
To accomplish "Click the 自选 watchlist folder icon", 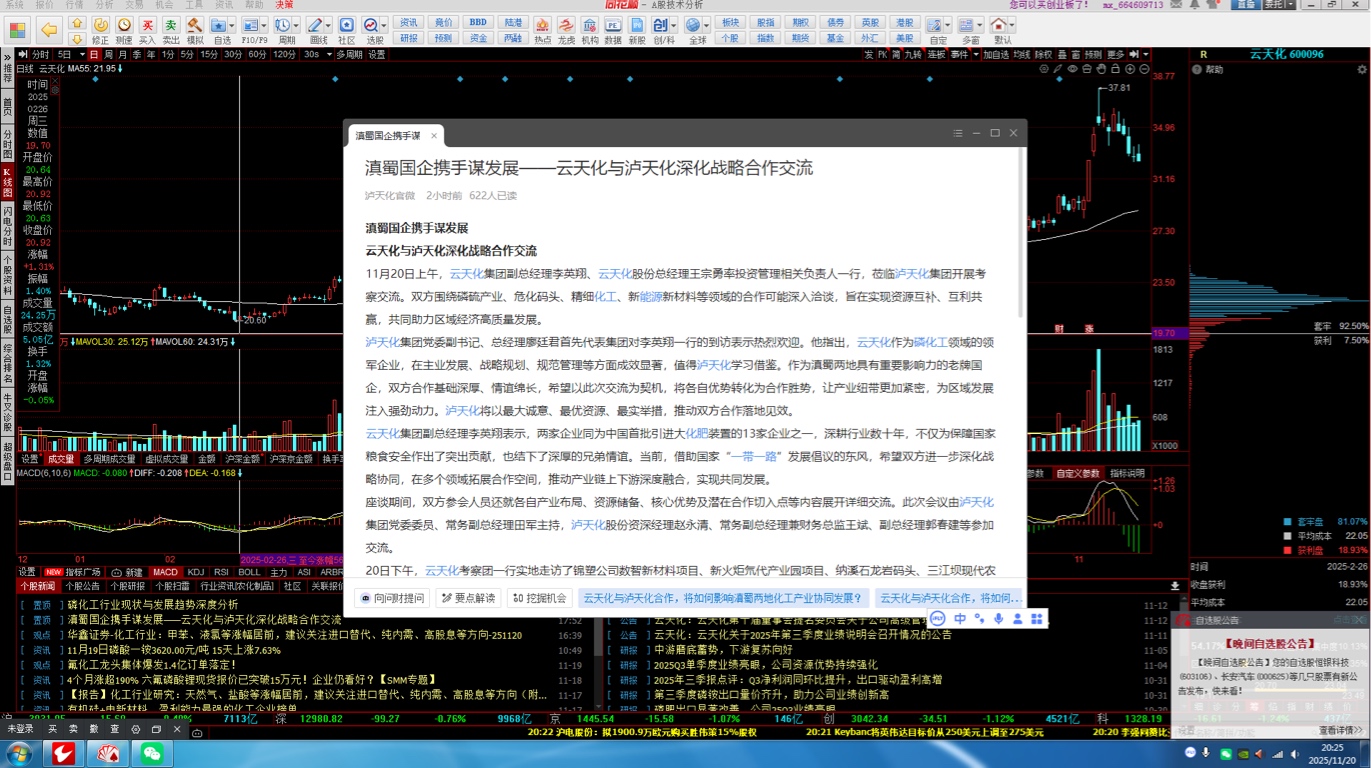I will (218, 24).
